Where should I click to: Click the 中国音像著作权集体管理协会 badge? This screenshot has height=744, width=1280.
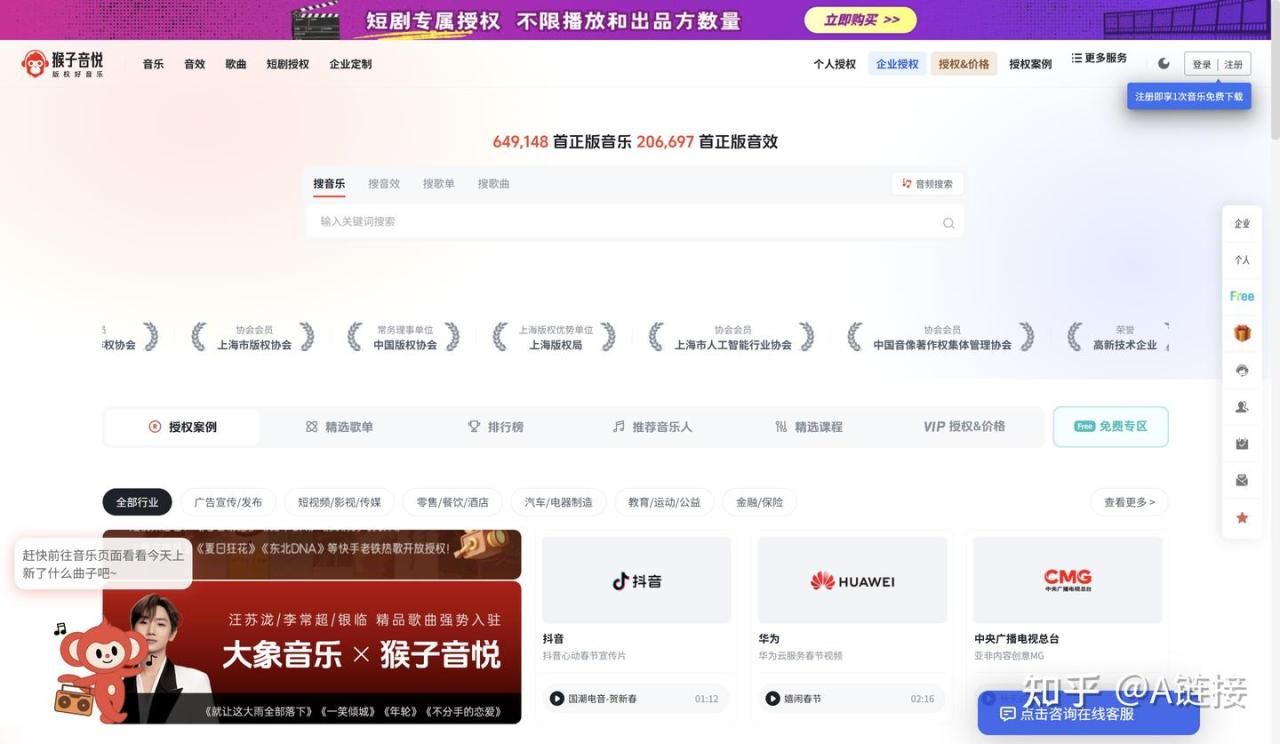[941, 337]
